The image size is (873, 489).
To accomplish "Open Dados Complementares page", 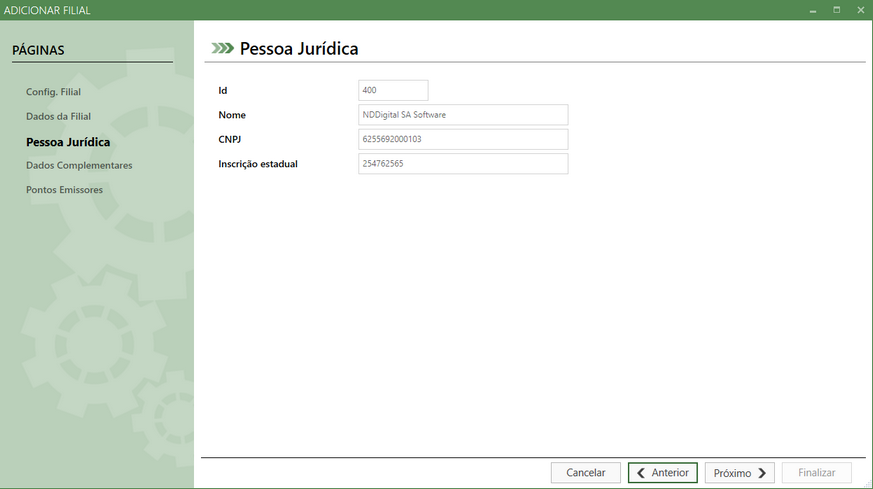I will click(x=79, y=165).
